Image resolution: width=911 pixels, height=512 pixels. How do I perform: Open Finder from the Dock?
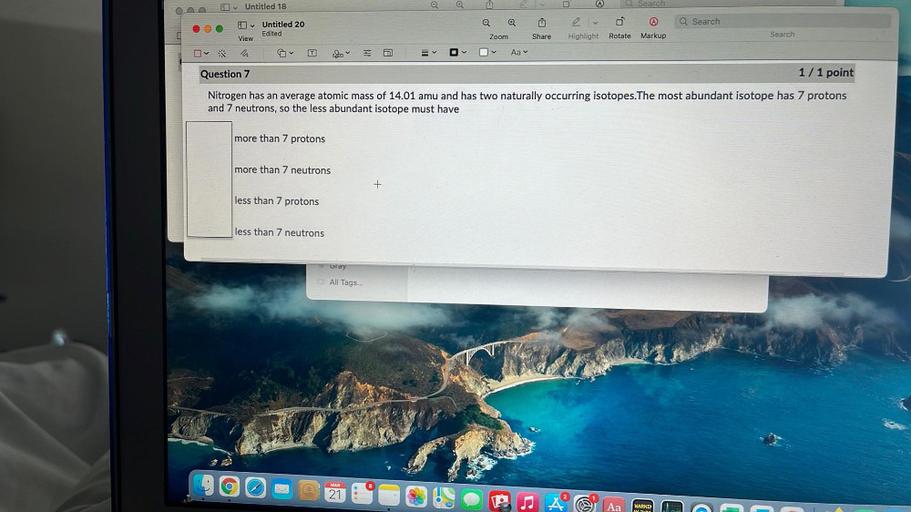[203, 485]
